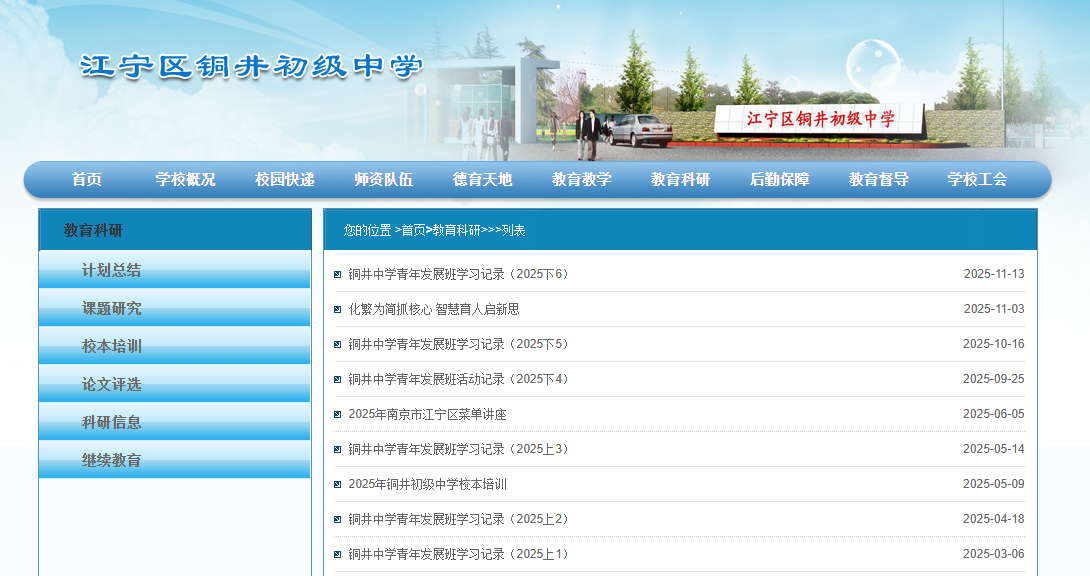Open the 继续教育 sidebar section
The image size is (1090, 576).
[113, 459]
